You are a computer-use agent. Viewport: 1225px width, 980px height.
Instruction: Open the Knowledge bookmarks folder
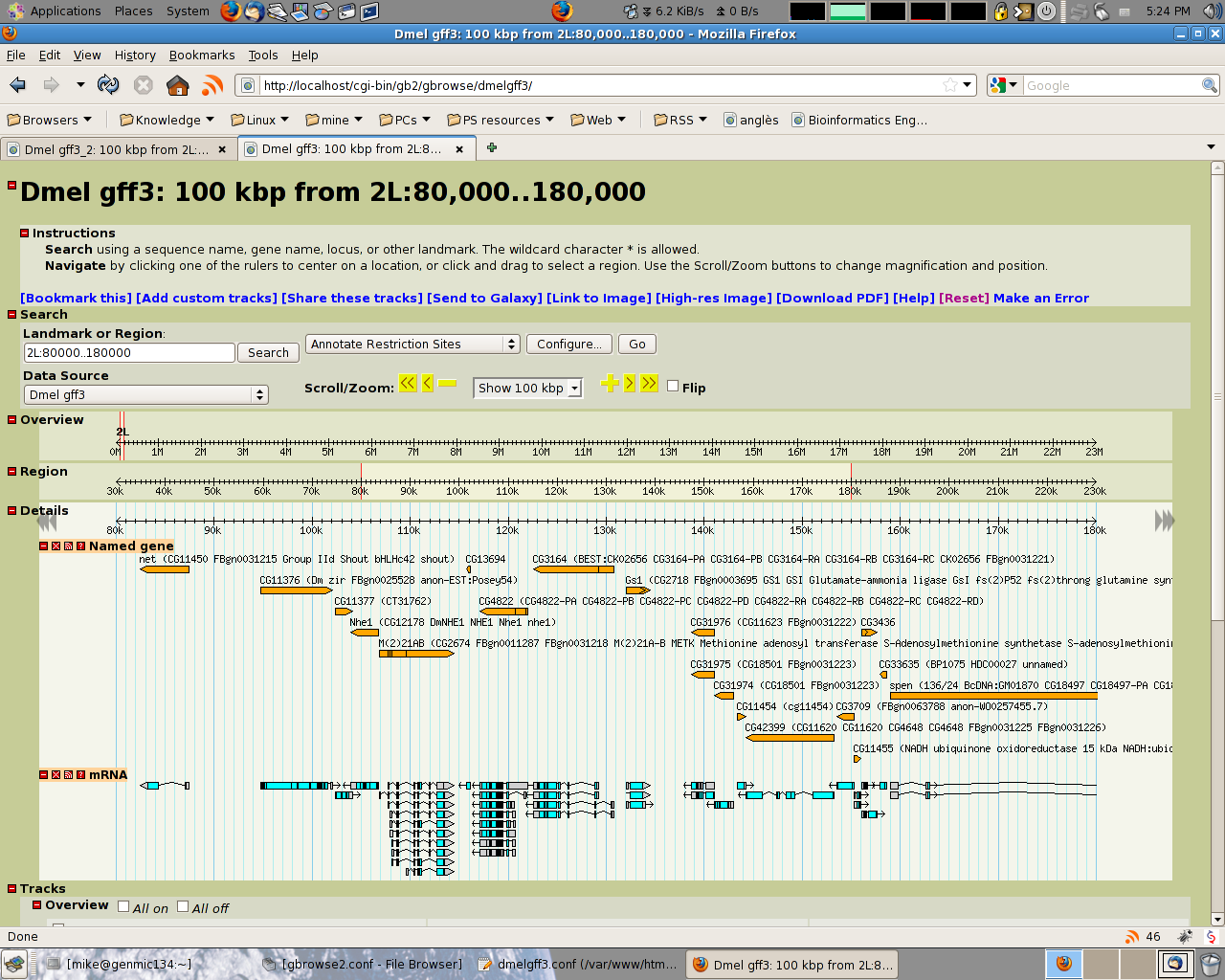coord(167,120)
